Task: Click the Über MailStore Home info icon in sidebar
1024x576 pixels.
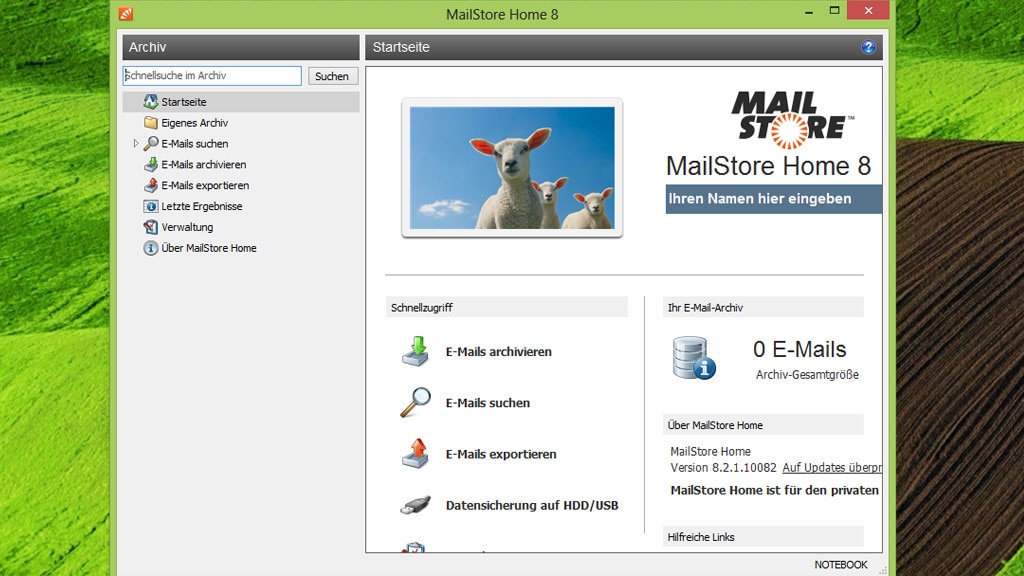Action: [x=151, y=248]
